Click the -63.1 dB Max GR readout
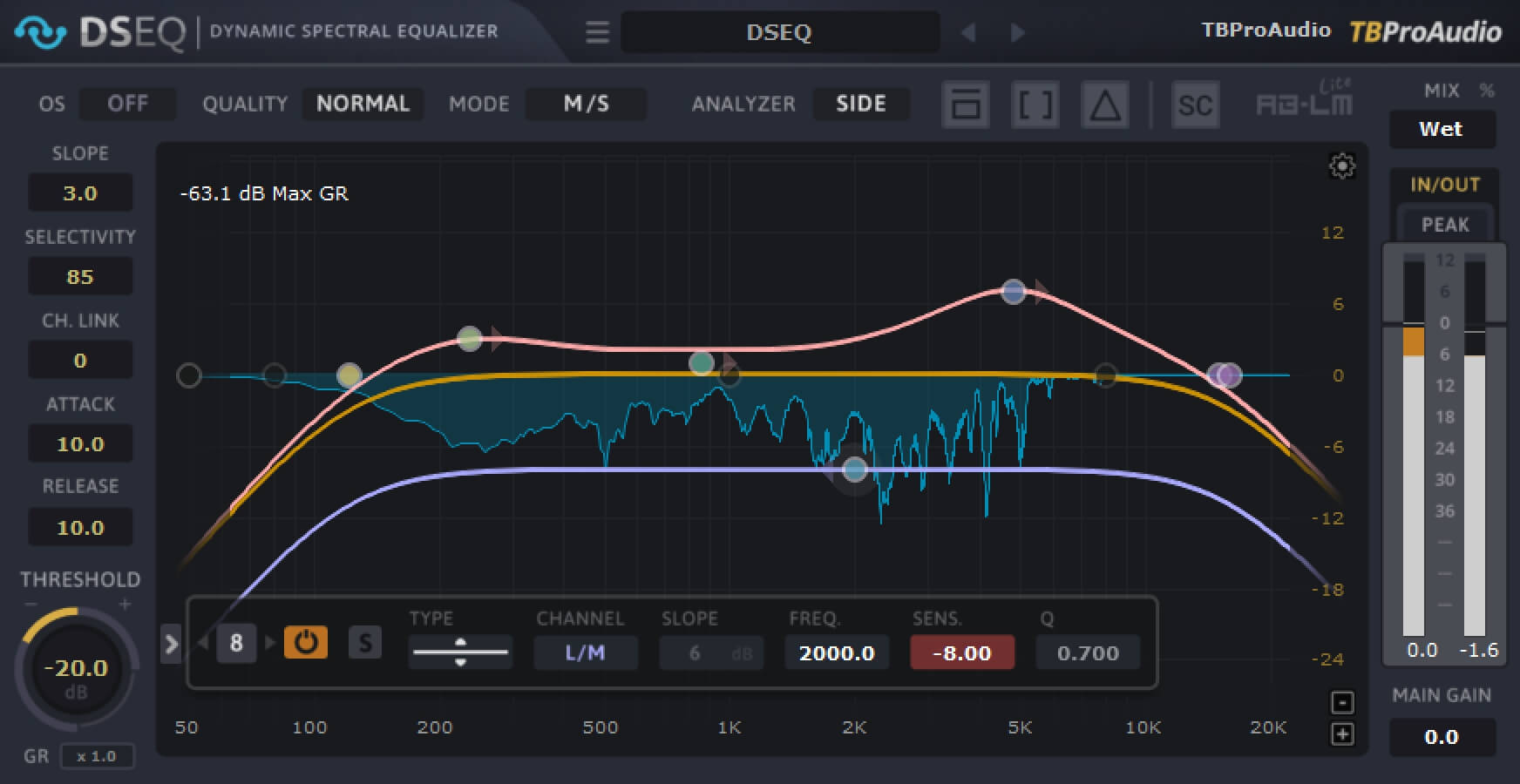The image size is (1520, 784). [x=264, y=193]
